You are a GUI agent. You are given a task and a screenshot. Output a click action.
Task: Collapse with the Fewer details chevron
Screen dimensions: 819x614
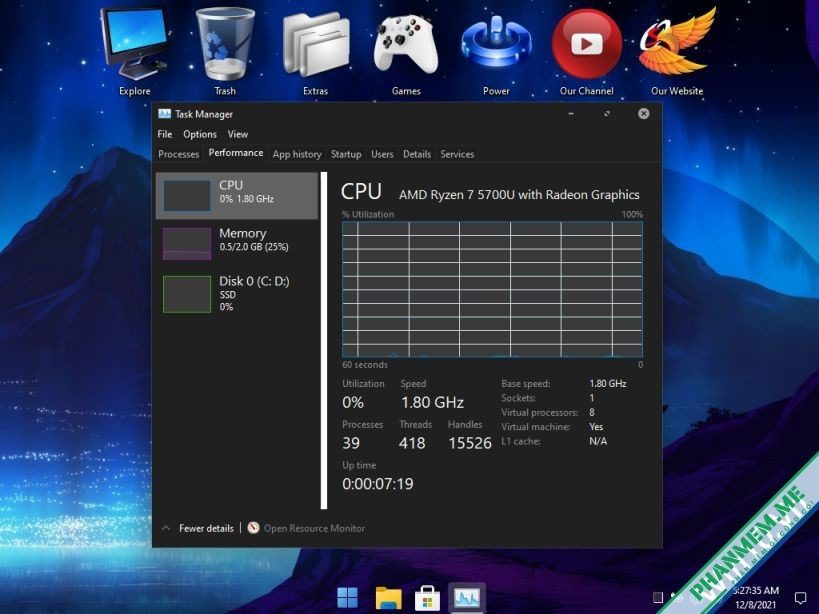pos(166,528)
